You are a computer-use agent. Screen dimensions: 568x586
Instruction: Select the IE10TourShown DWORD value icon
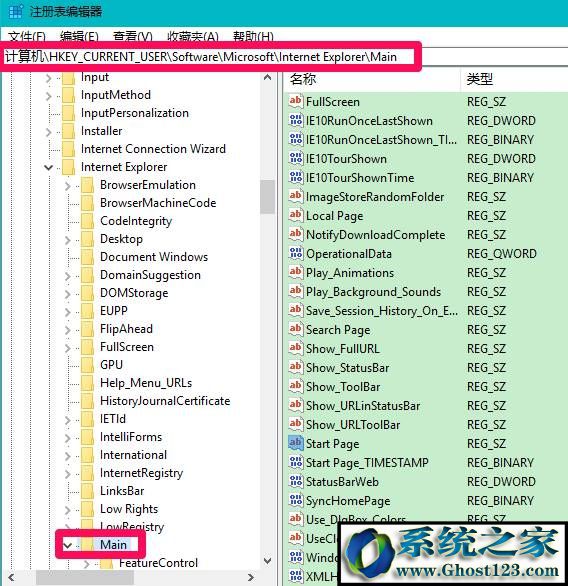coord(295,158)
